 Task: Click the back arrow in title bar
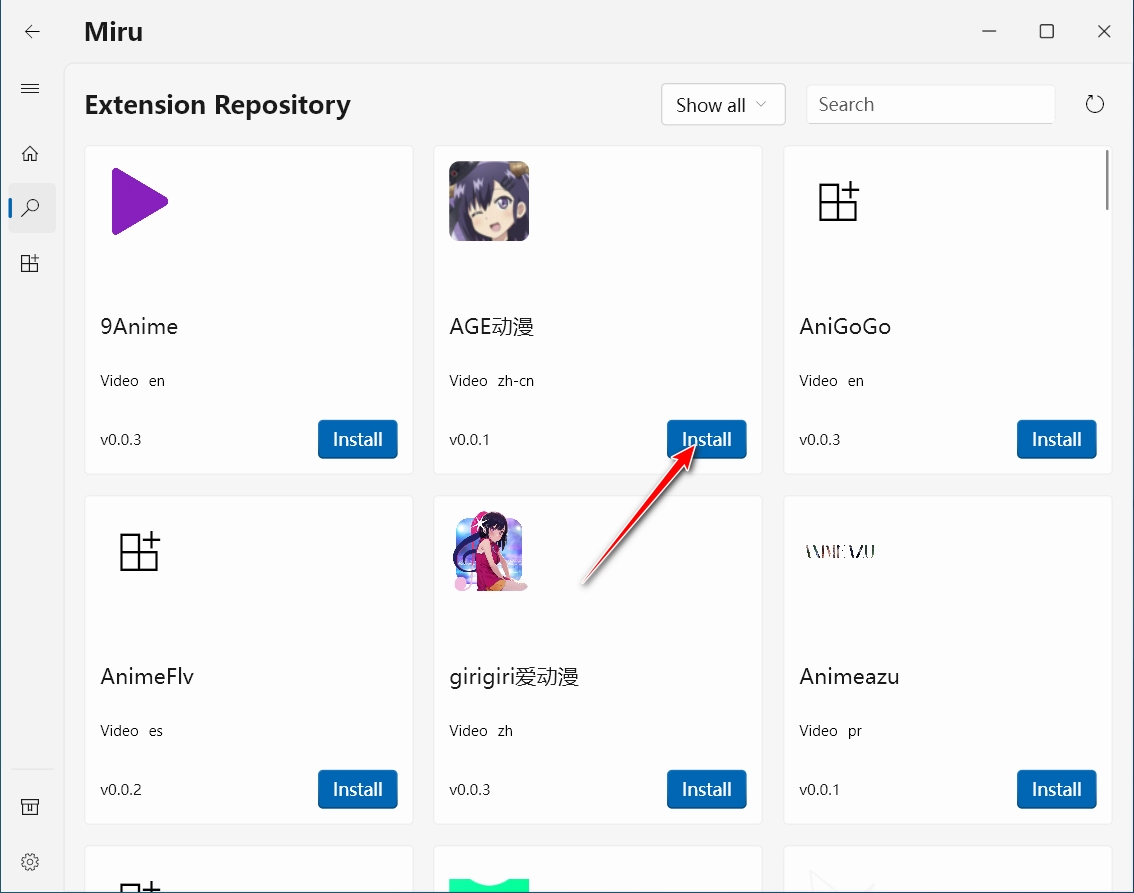[32, 31]
